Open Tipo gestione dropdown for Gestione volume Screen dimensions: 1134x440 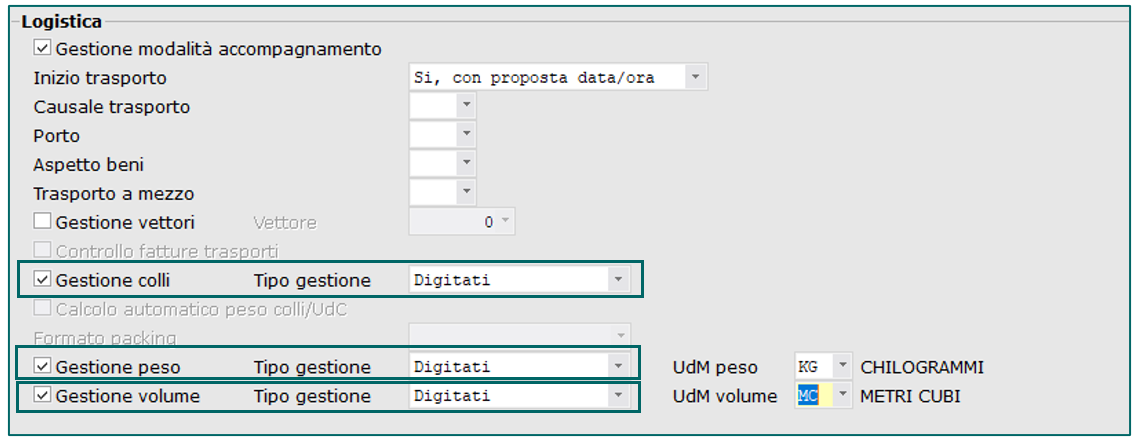point(618,396)
